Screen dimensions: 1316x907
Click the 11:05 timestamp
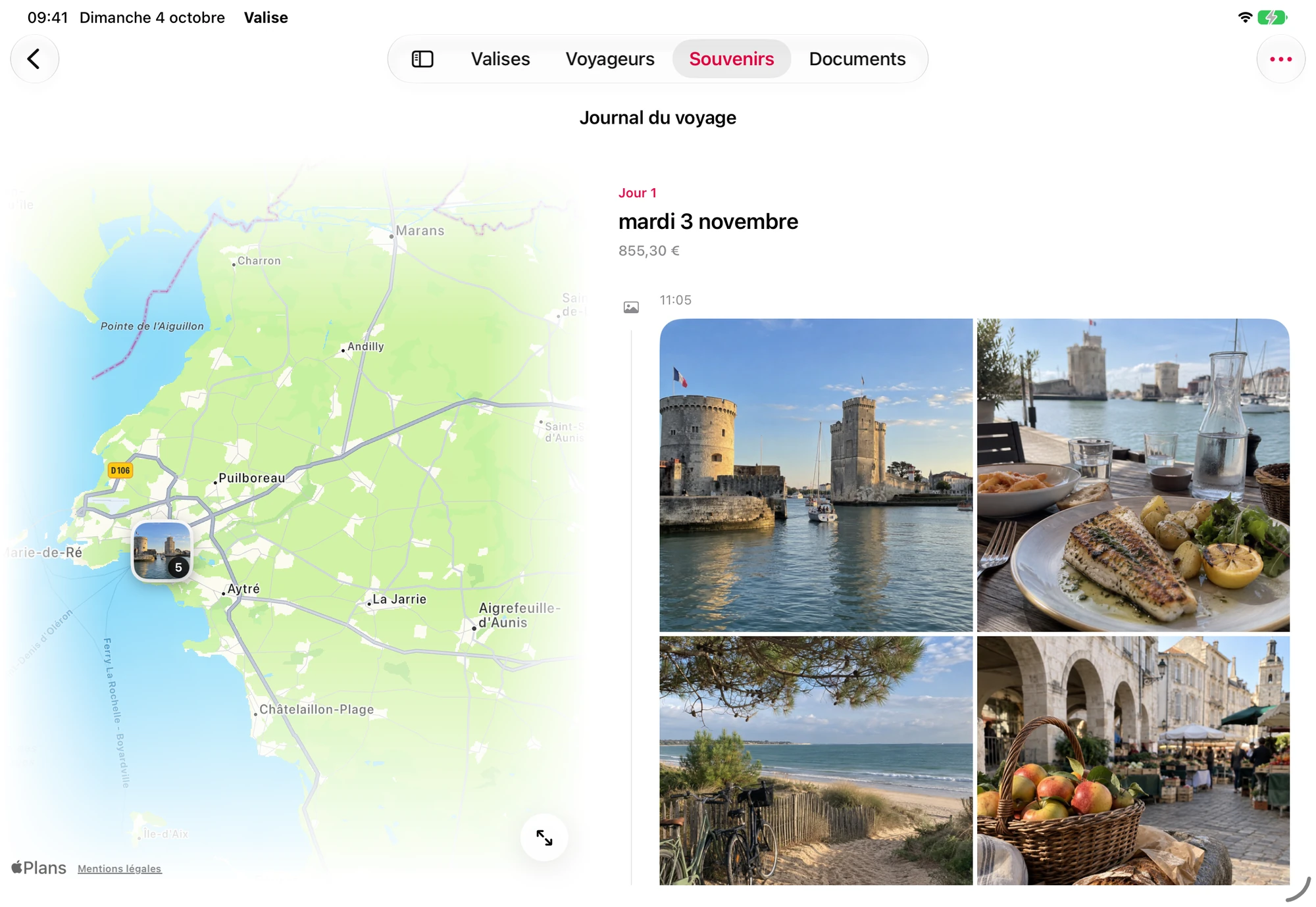(x=676, y=300)
